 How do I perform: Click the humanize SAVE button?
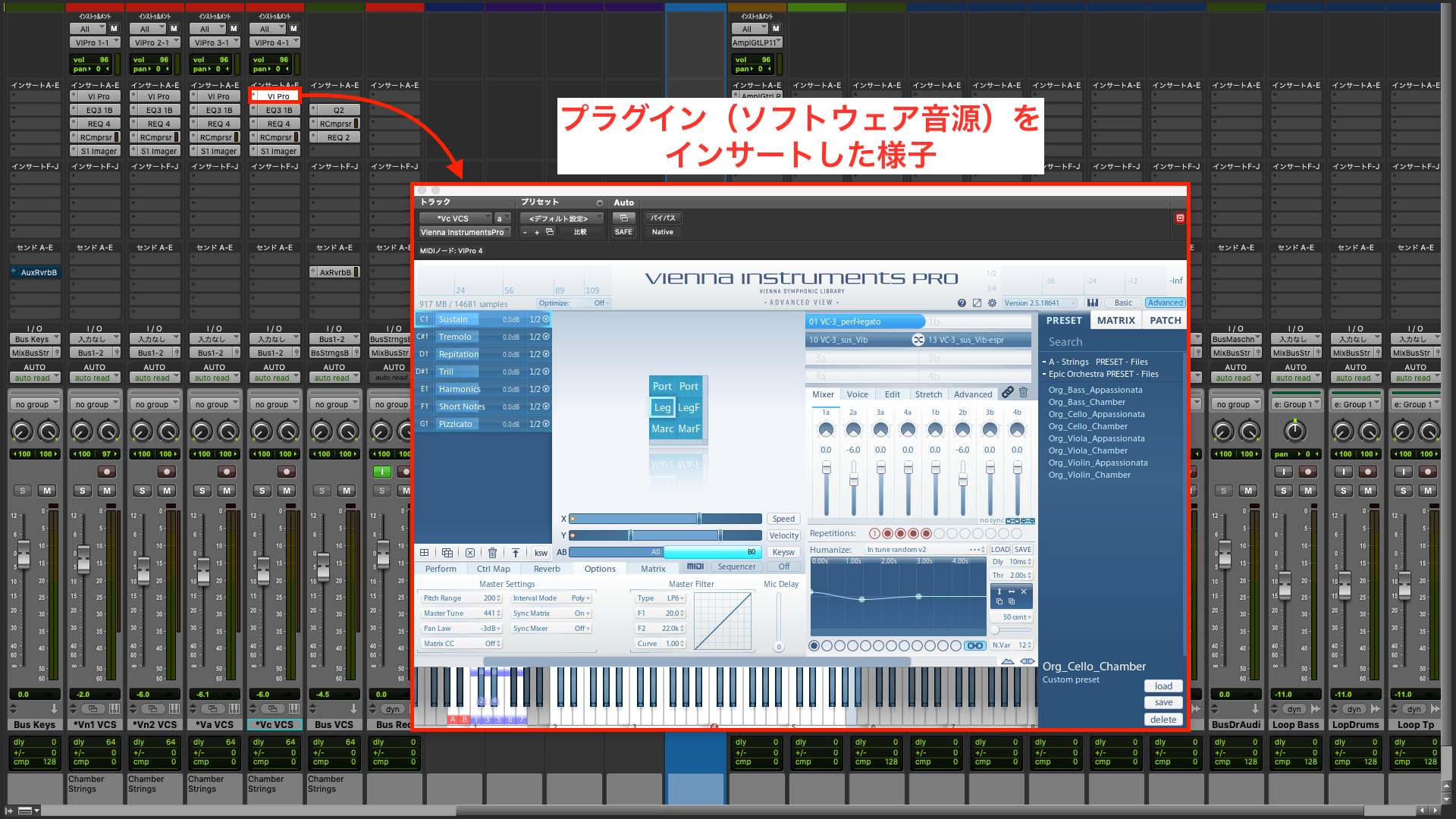1022,550
